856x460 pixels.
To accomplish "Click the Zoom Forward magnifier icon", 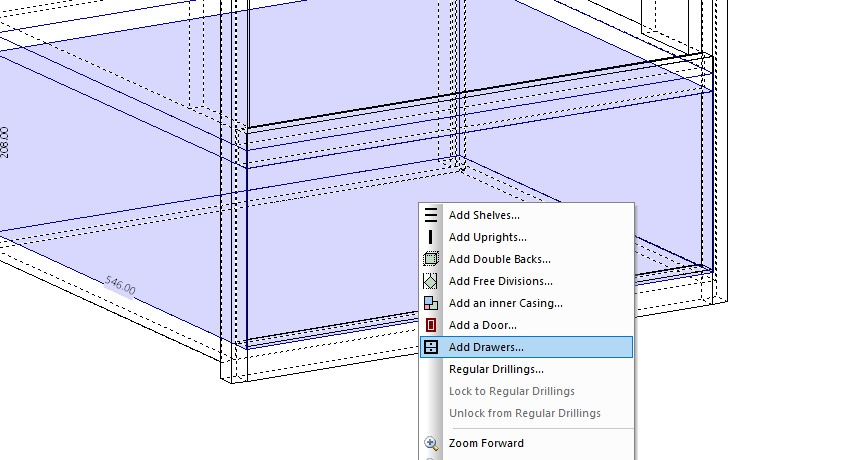I will point(431,443).
